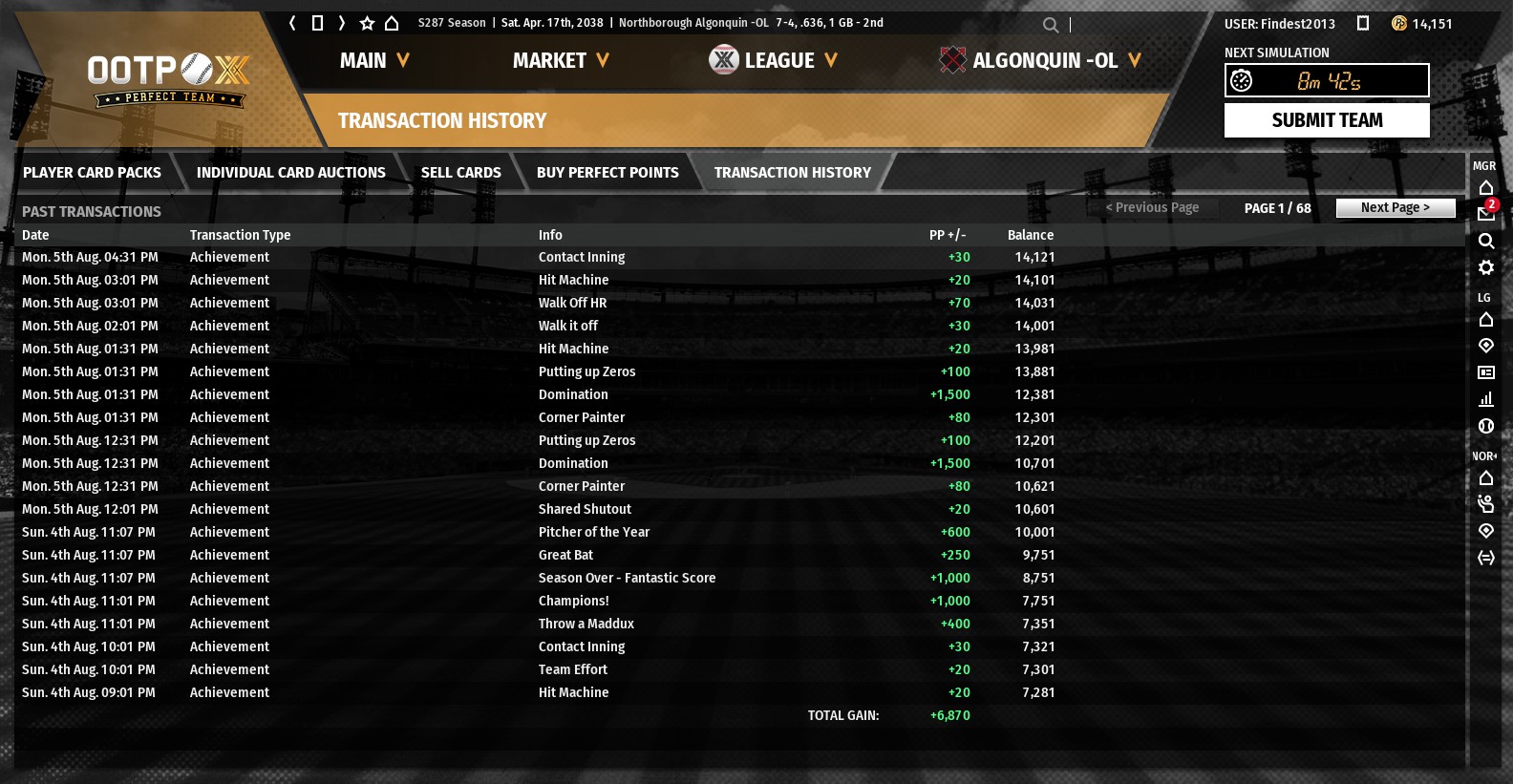
Task: Switch to Individual Card Auctions tab
Action: point(291,173)
